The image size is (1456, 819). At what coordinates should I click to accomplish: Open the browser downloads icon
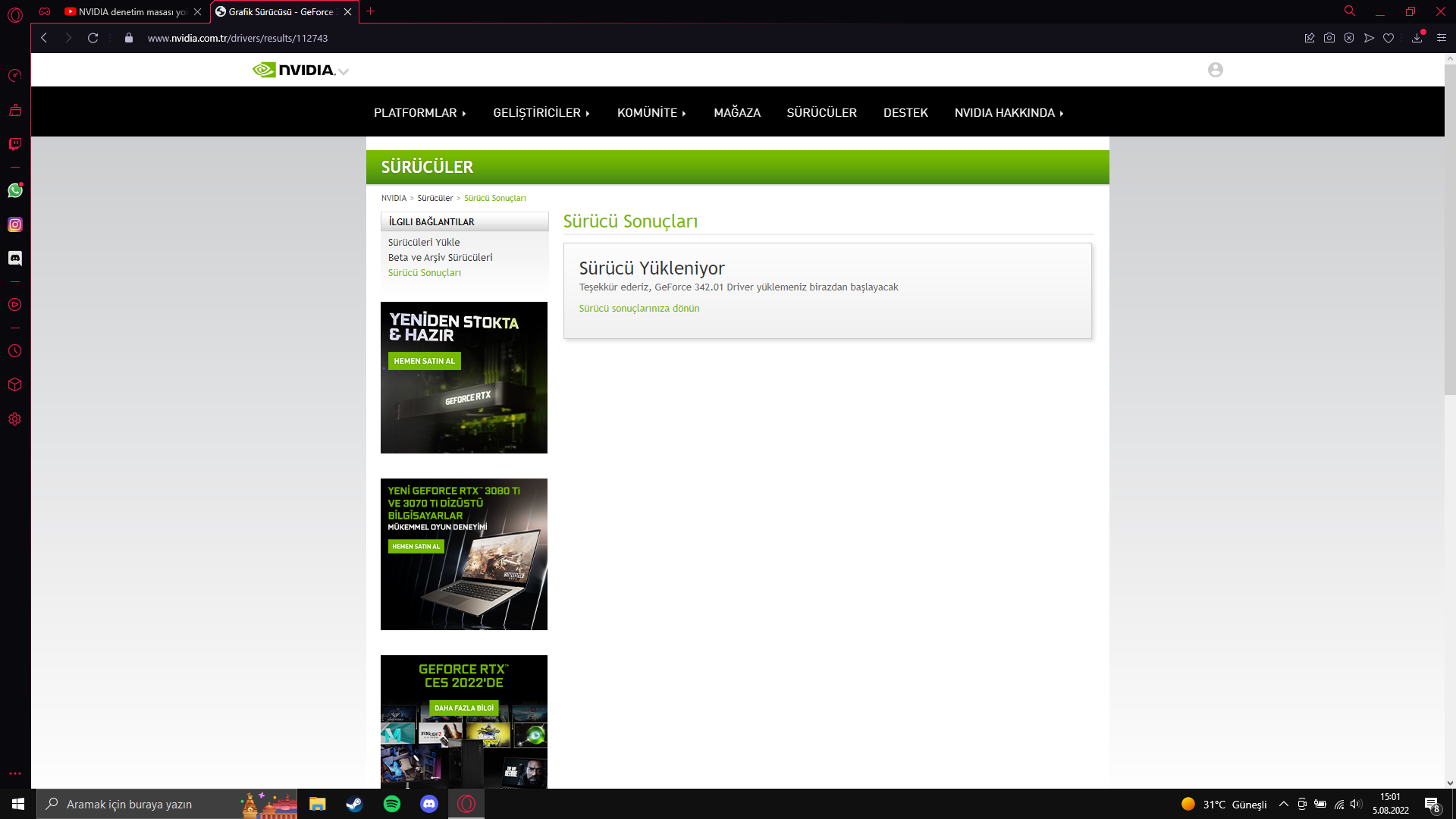pos(1417,38)
